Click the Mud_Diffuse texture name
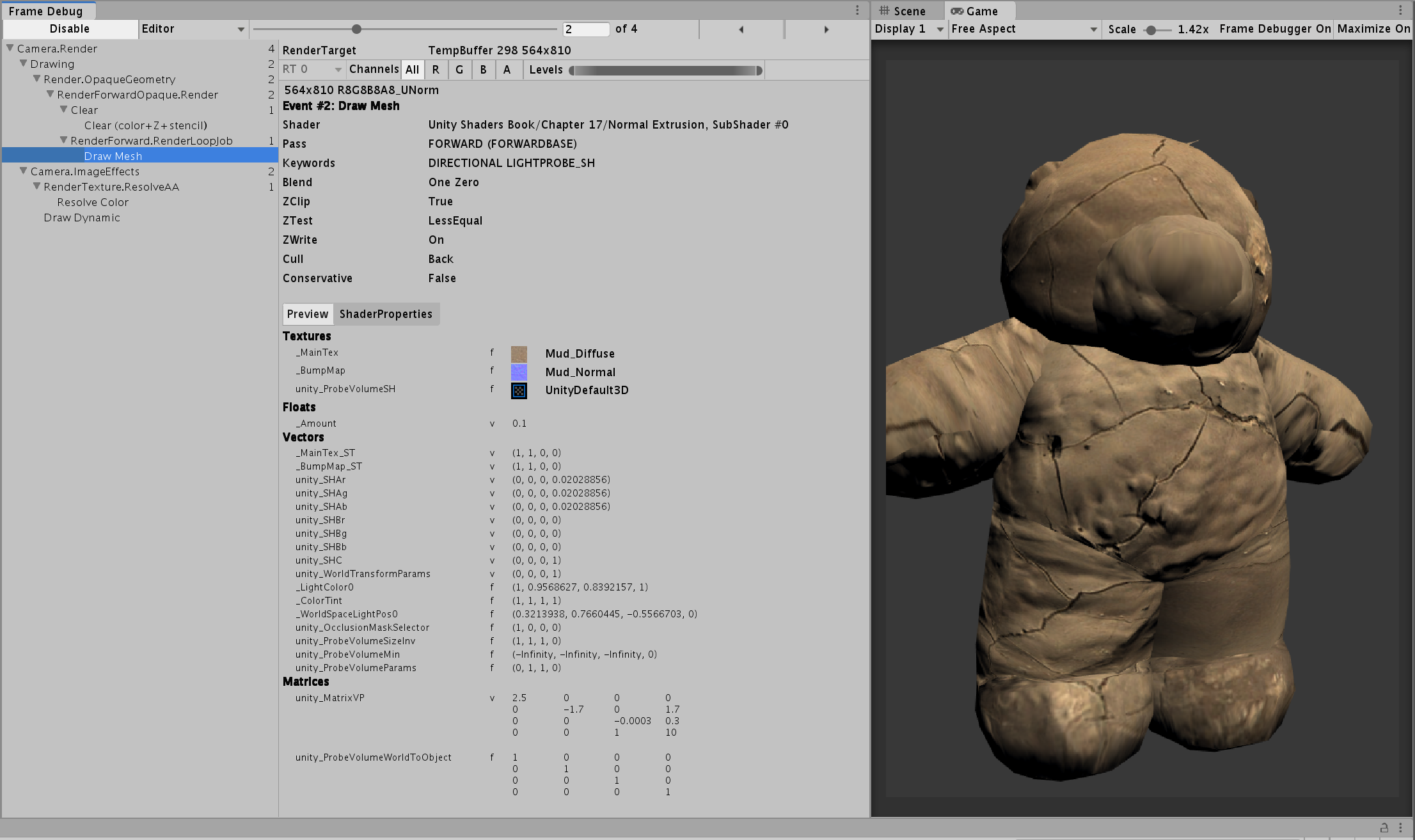1415x840 pixels. (580, 354)
